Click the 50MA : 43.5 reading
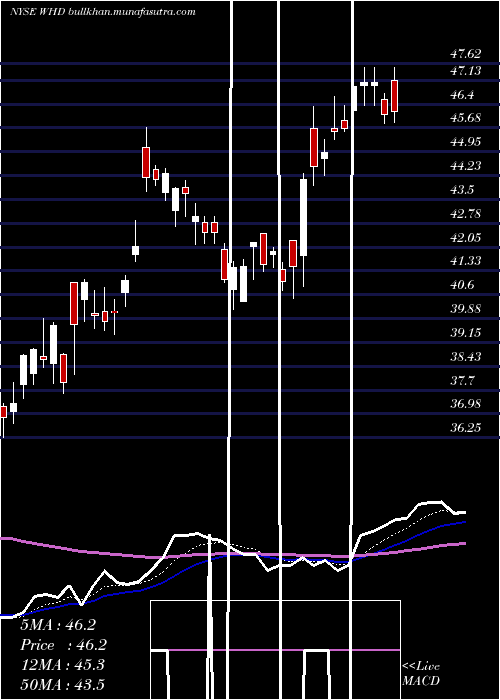 click(62, 684)
